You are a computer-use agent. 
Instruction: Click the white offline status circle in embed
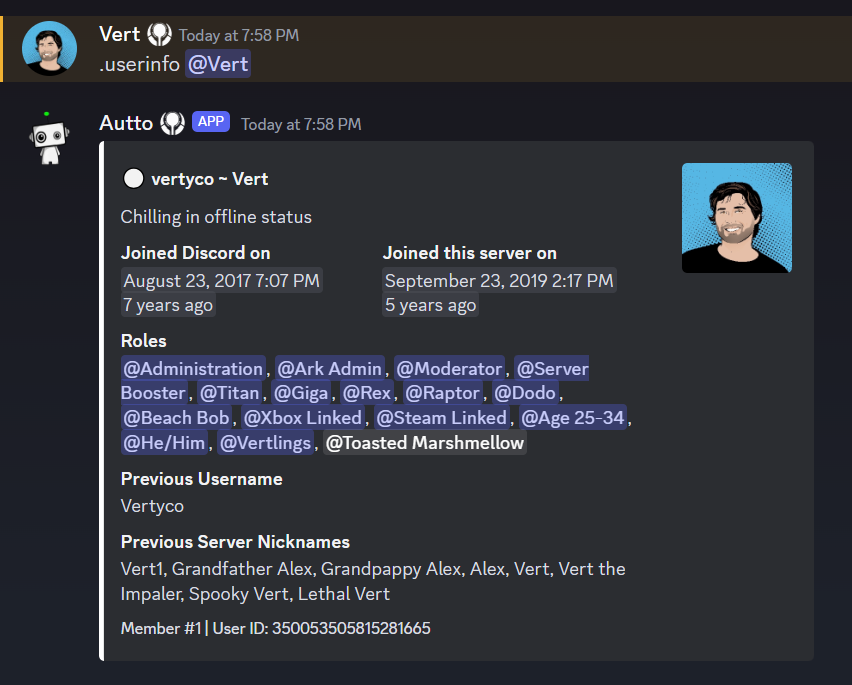pos(133,179)
